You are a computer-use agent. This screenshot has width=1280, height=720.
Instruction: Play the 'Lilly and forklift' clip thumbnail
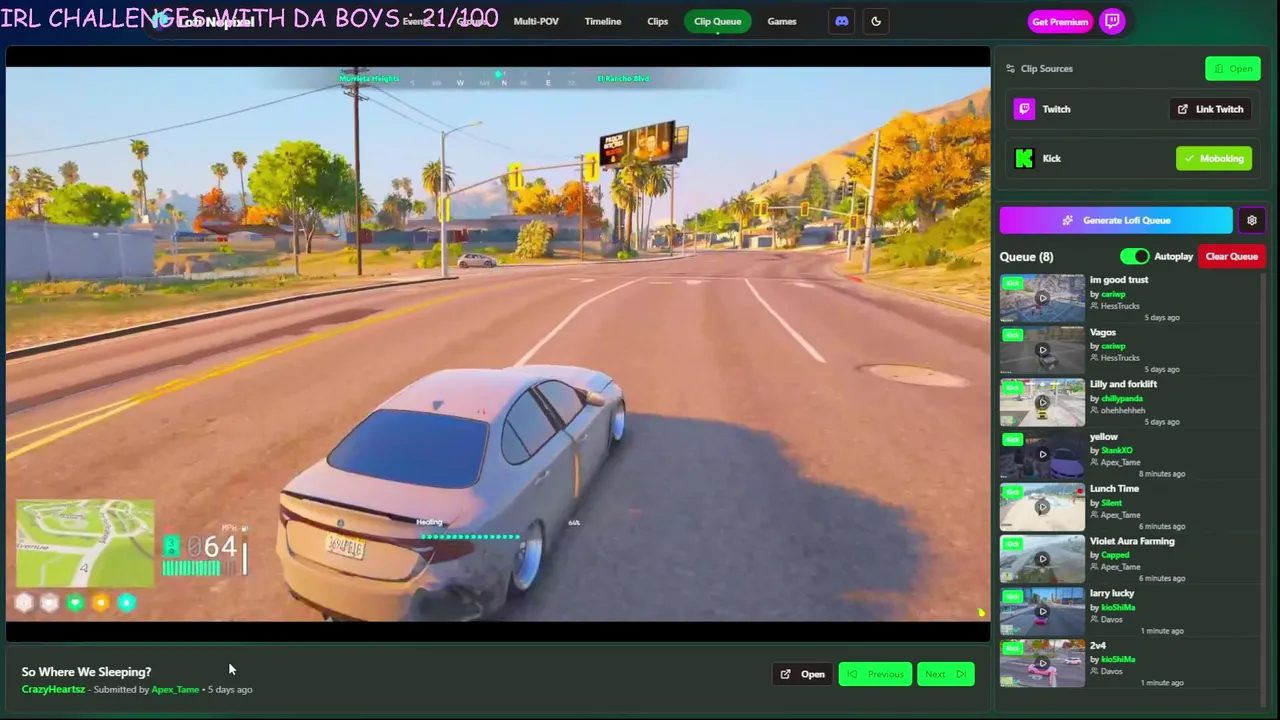[1042, 402]
